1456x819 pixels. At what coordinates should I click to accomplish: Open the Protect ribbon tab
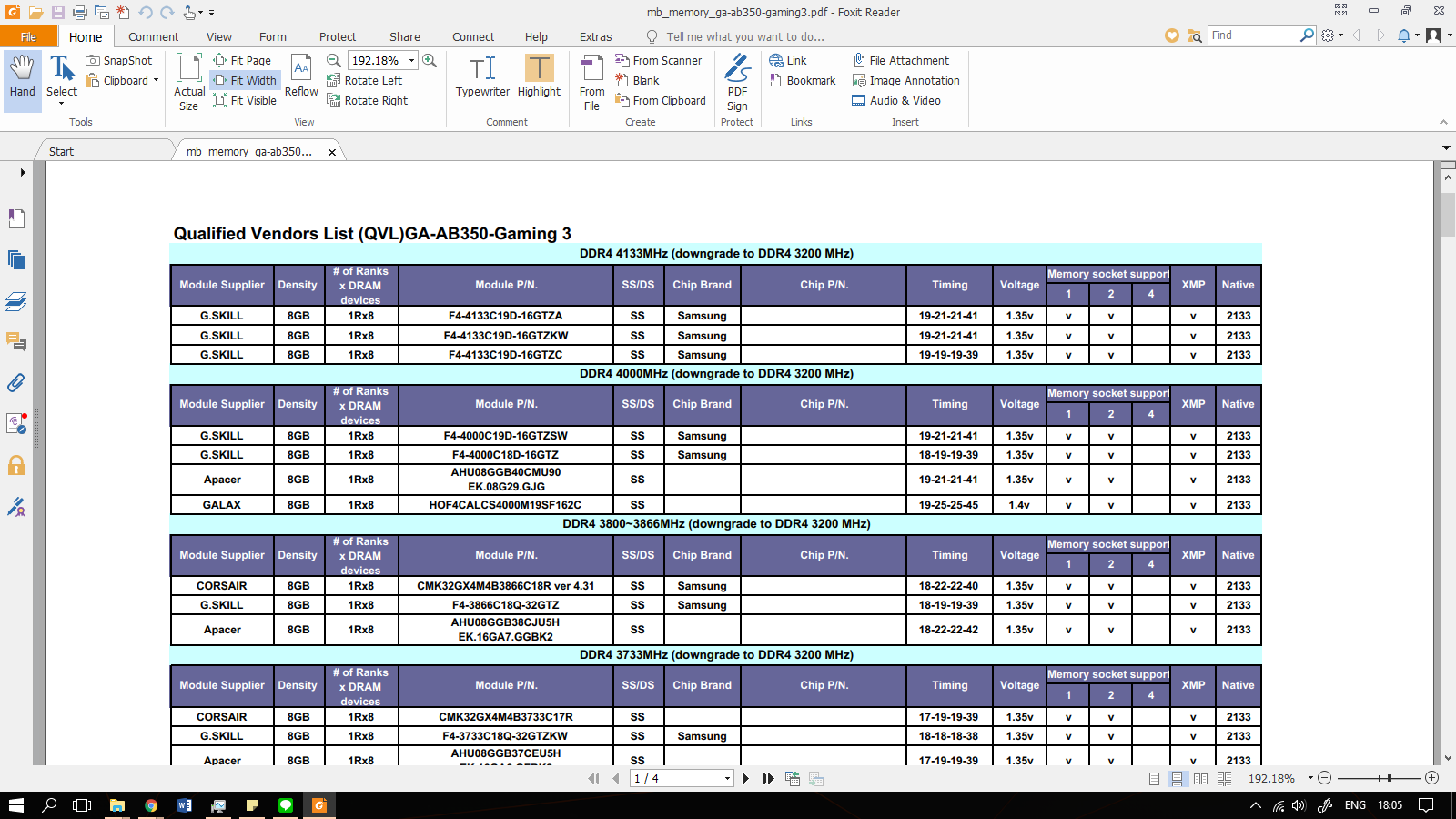click(x=338, y=36)
